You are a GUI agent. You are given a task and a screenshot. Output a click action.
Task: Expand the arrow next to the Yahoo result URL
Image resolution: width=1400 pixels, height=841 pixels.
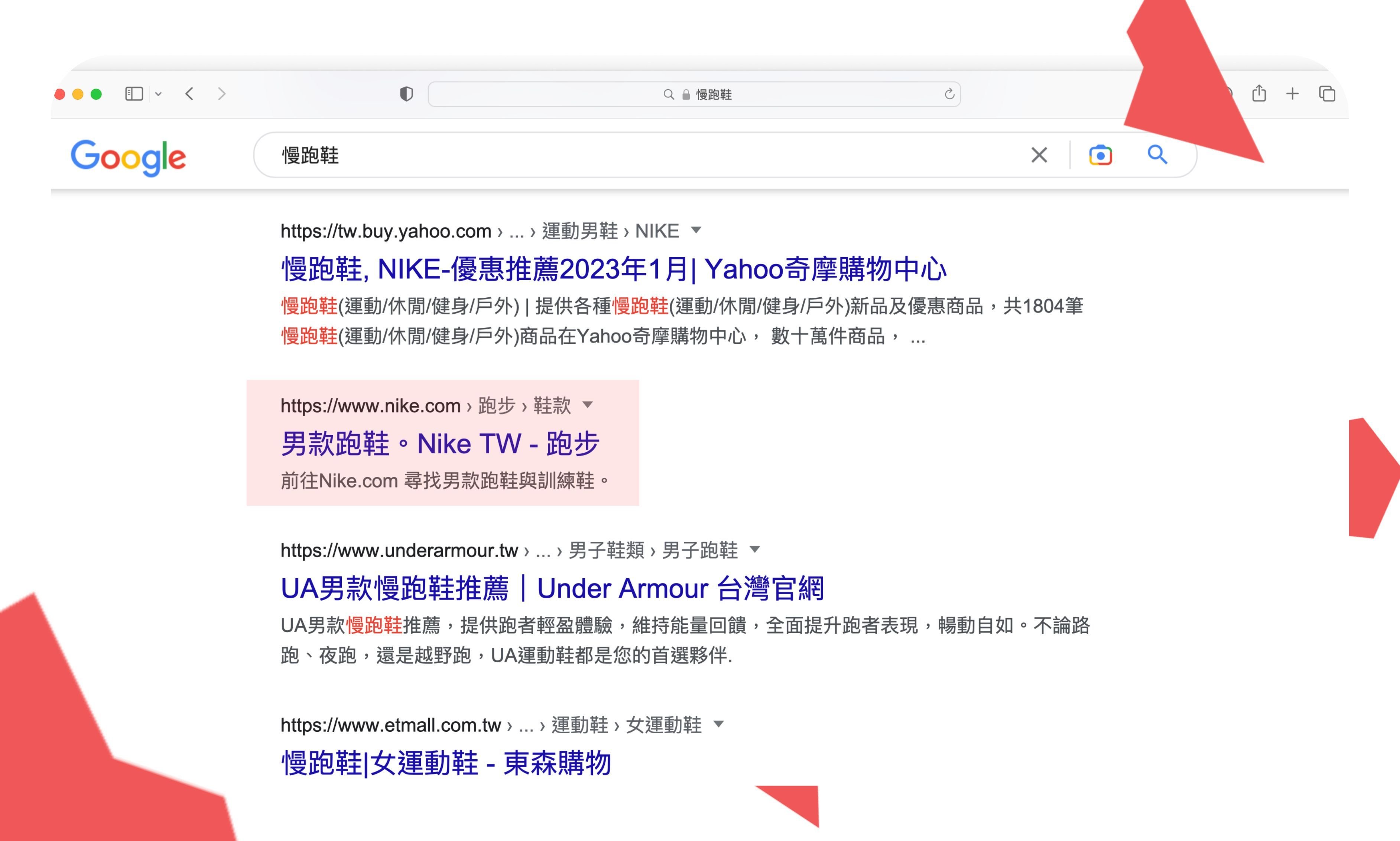(696, 230)
